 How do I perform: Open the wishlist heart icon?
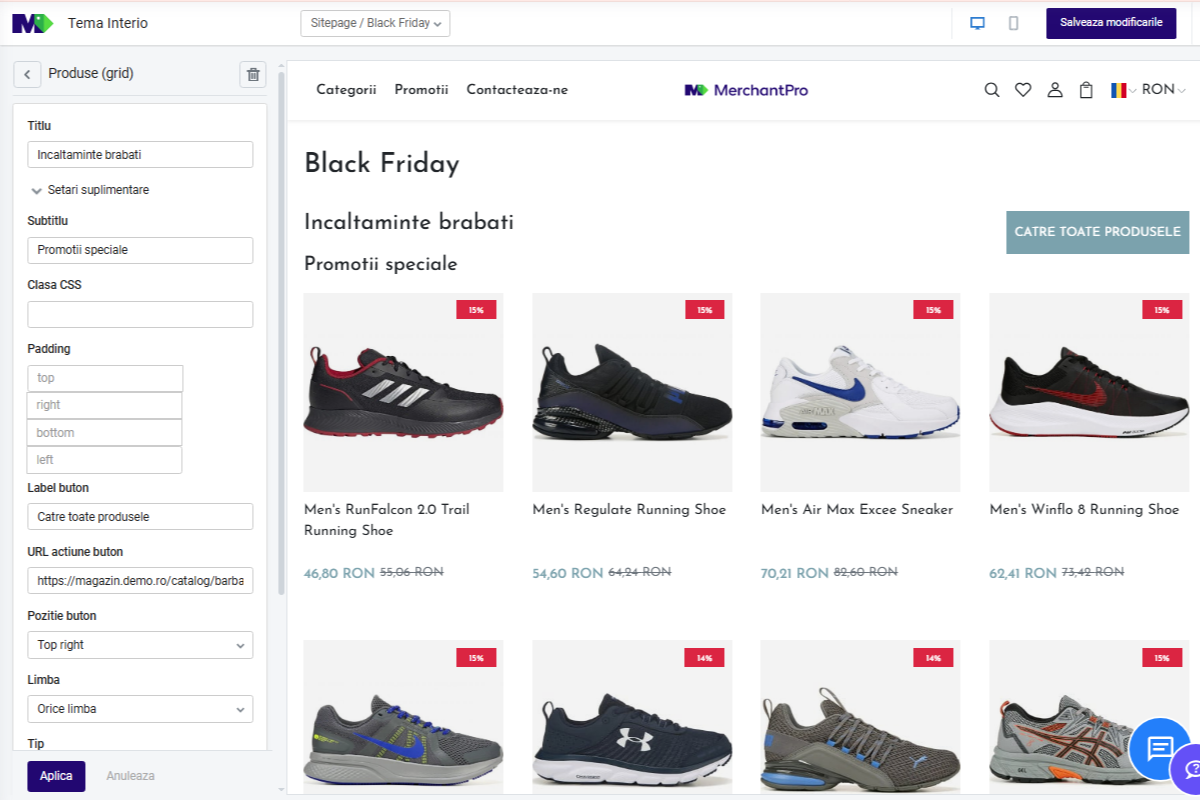[1023, 90]
